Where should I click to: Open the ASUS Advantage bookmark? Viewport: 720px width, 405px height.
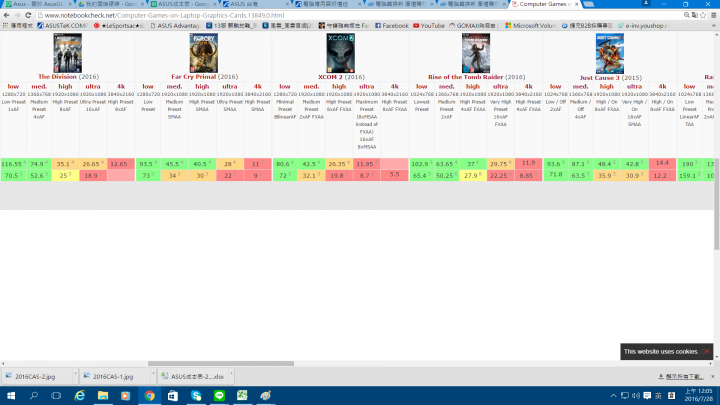coord(175,26)
